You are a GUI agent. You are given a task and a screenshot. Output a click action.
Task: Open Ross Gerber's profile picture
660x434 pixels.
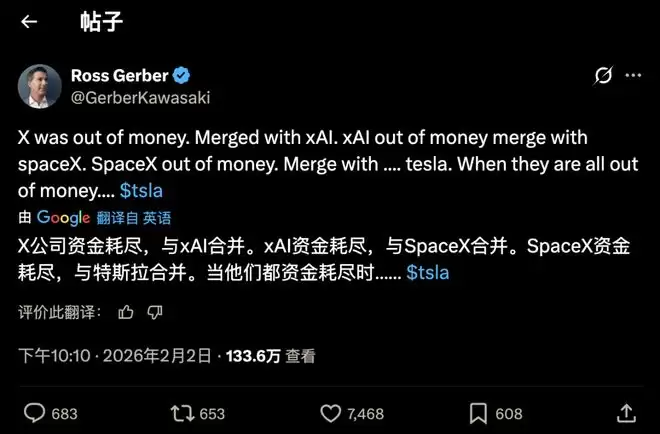point(40,86)
